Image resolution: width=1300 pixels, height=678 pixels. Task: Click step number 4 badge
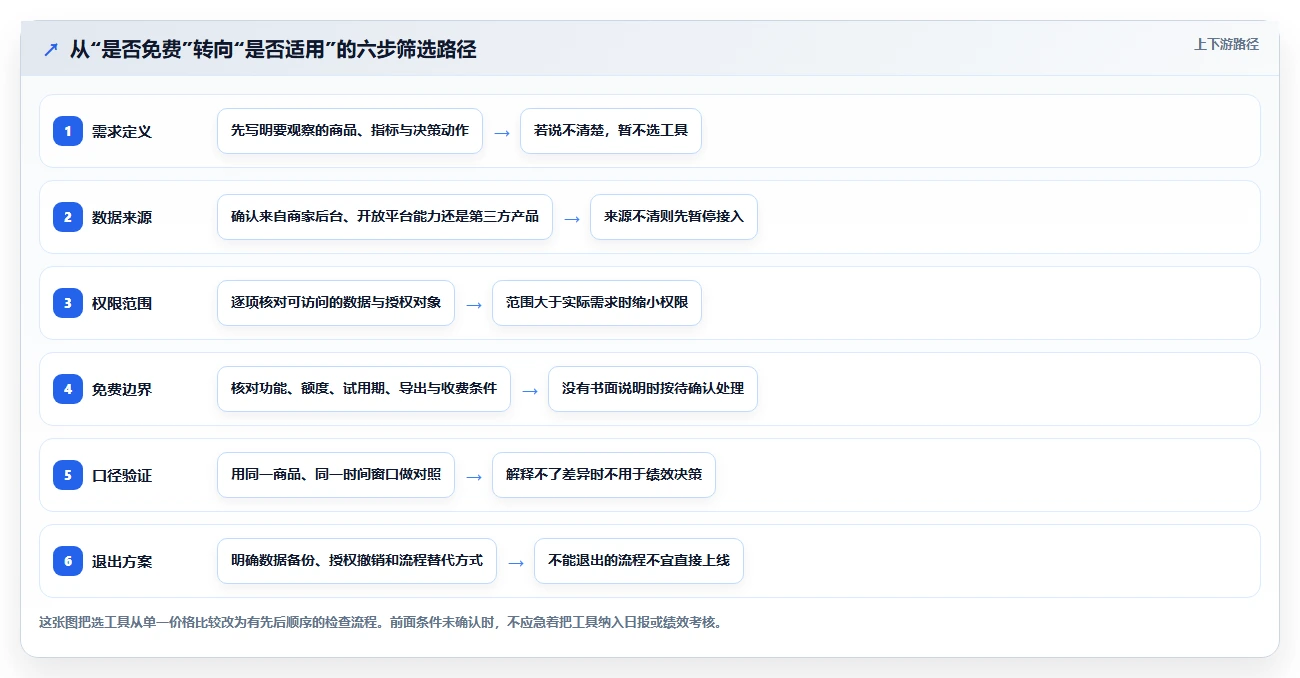coord(68,388)
